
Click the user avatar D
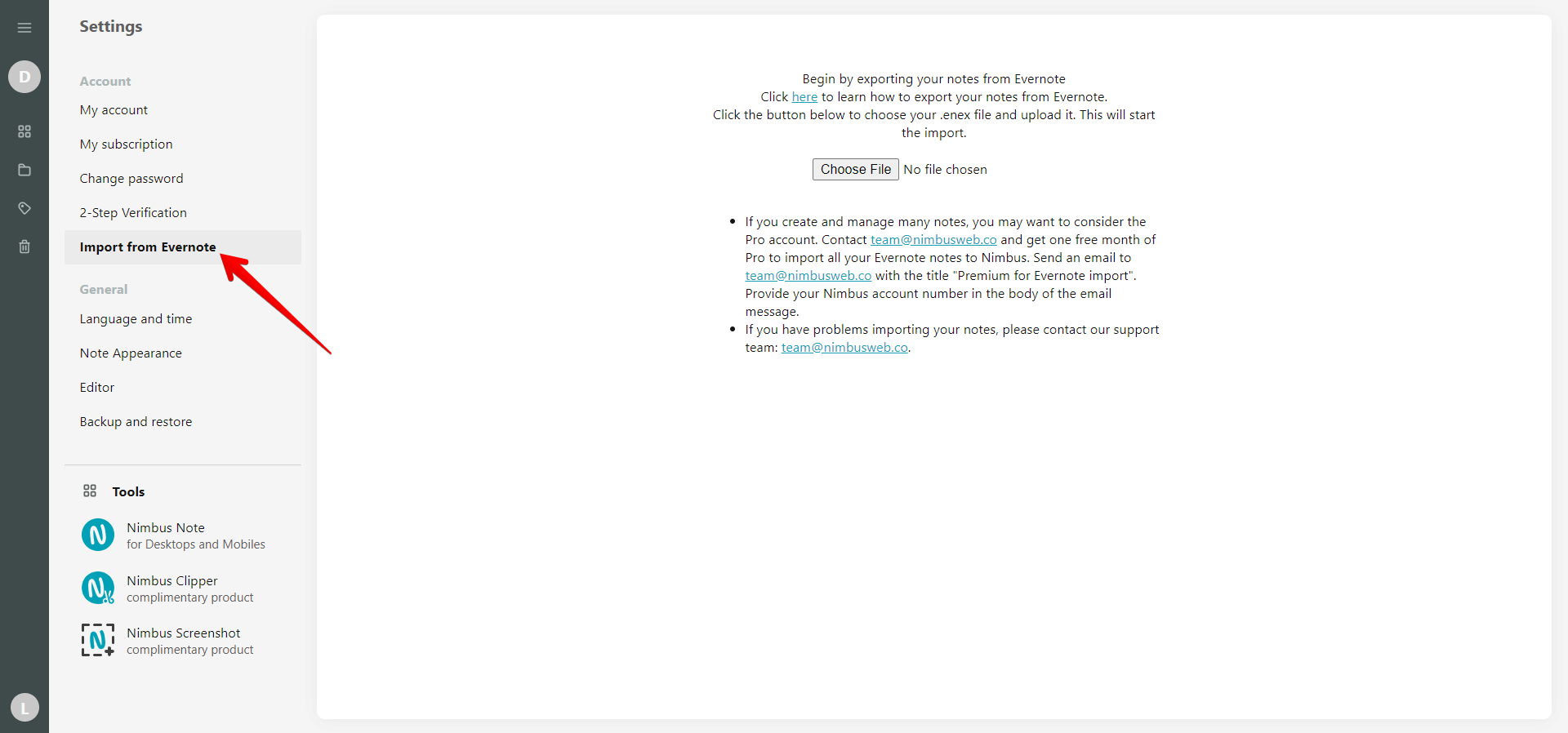(24, 77)
